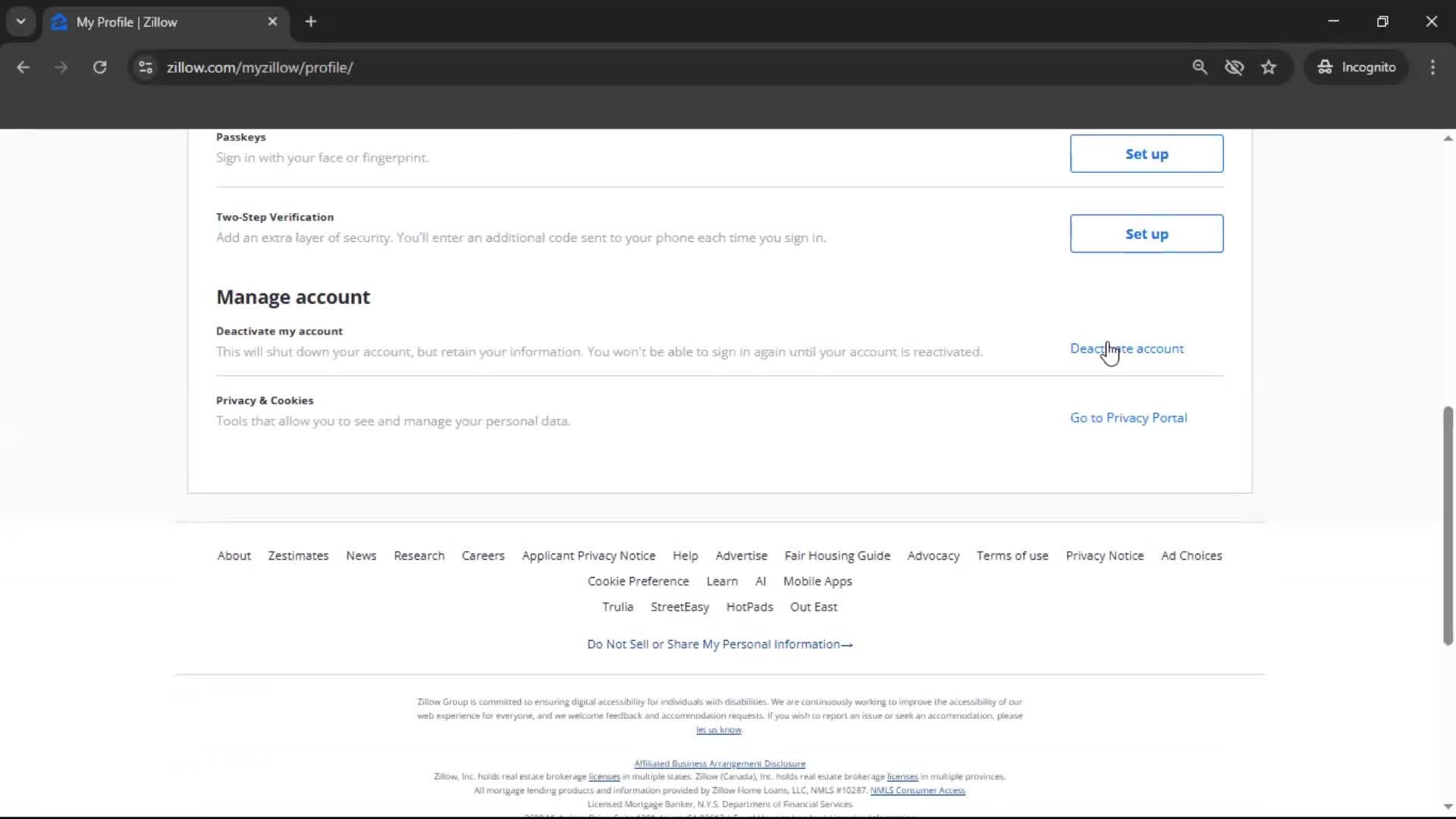This screenshot has width=1456, height=819.
Task: Bookmark this page with star icon
Action: click(x=1269, y=67)
